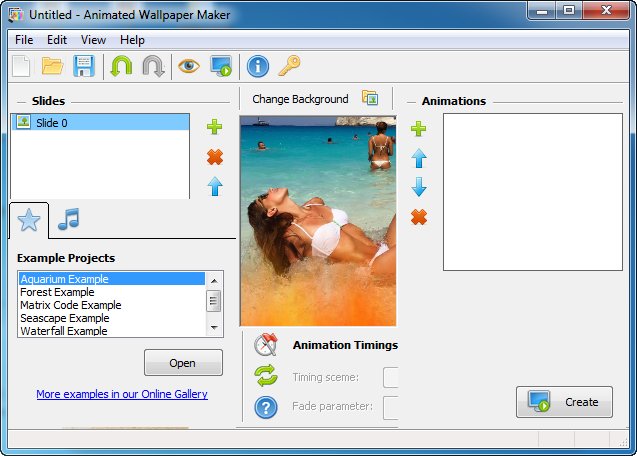The height and width of the screenshot is (456, 637).
Task: Select Matrix Code Example in the list
Action: pos(71,305)
